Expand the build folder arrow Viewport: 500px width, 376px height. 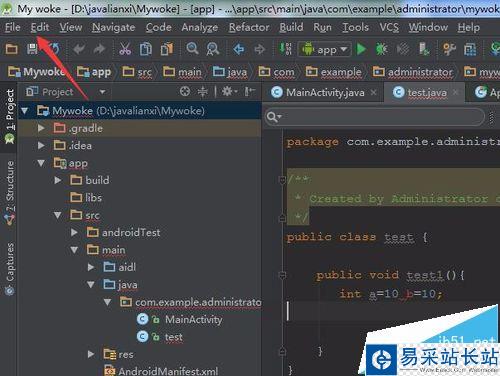58,180
